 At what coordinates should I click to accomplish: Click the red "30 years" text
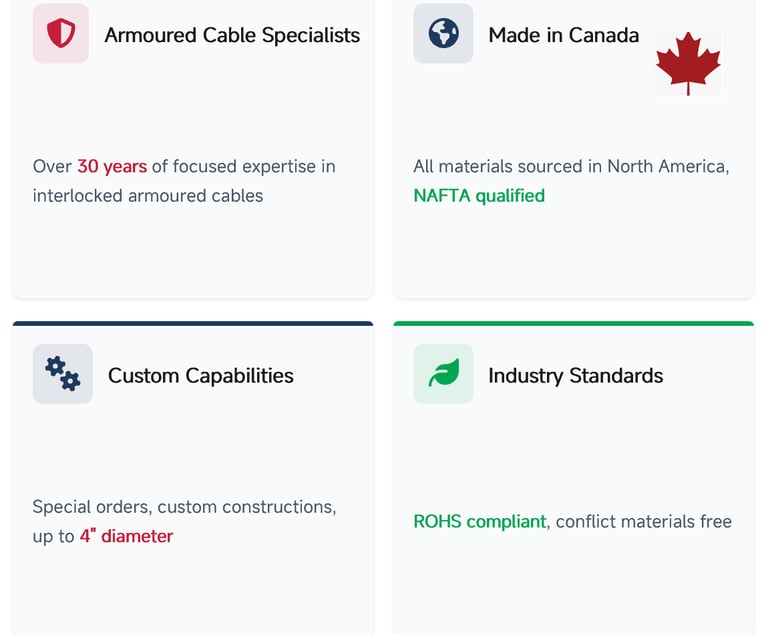click(x=112, y=166)
